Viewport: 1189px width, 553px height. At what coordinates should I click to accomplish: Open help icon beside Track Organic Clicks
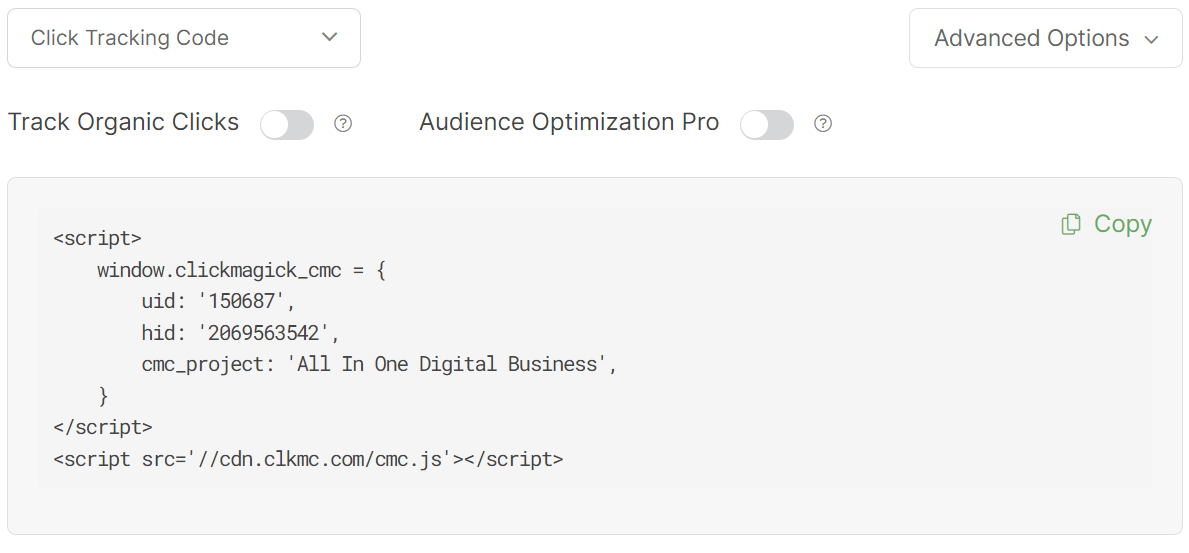[343, 124]
